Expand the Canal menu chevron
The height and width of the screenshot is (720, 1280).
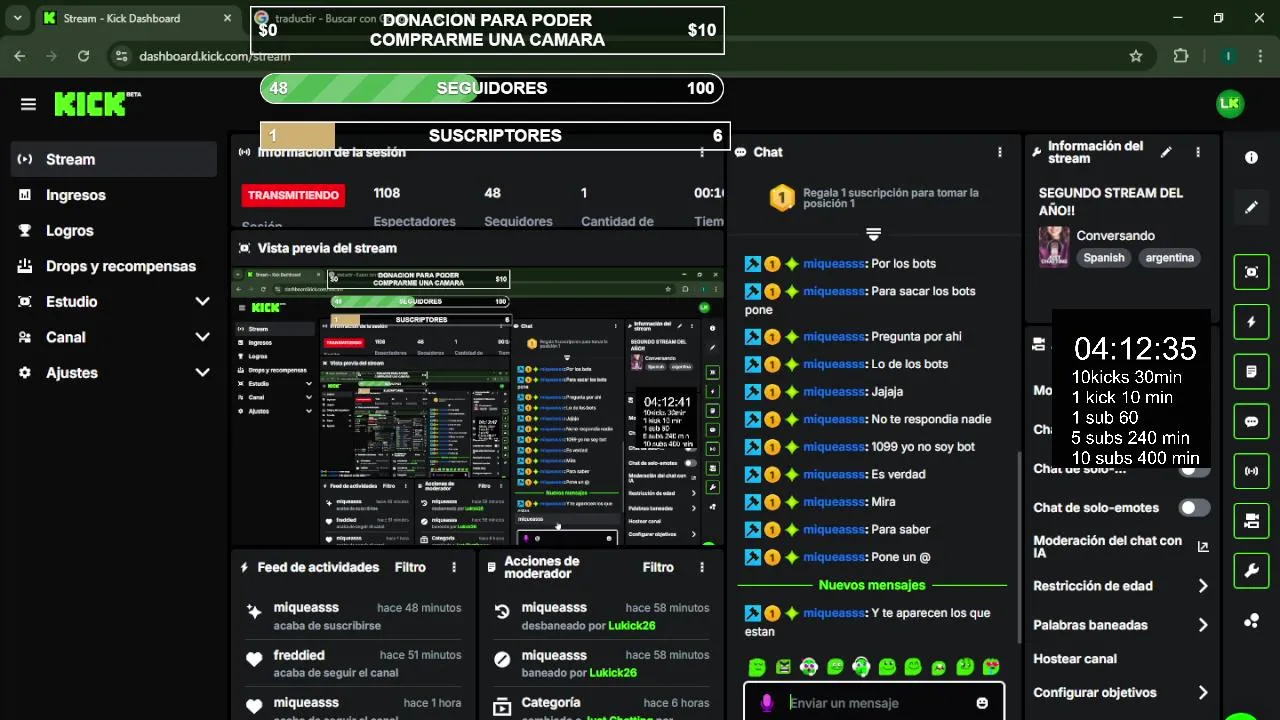[x=202, y=337]
